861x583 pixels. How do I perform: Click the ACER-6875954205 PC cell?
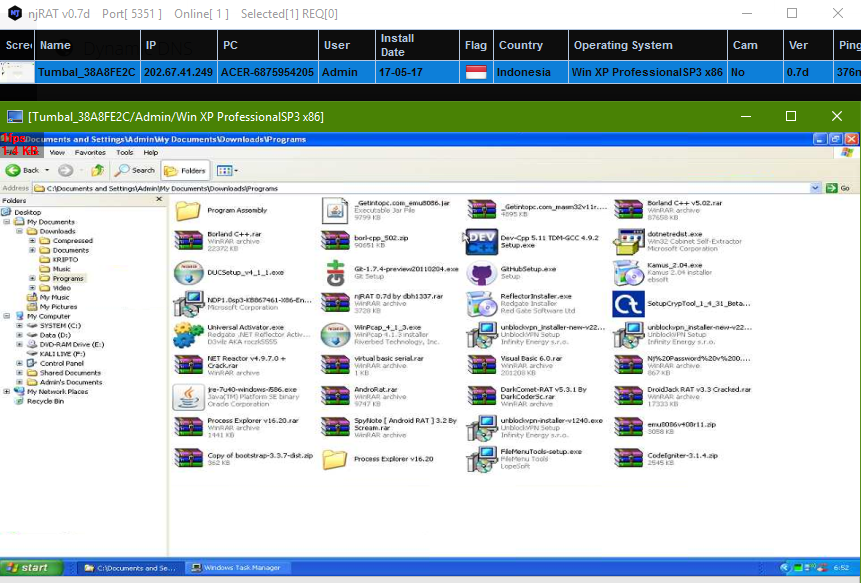click(x=267, y=72)
